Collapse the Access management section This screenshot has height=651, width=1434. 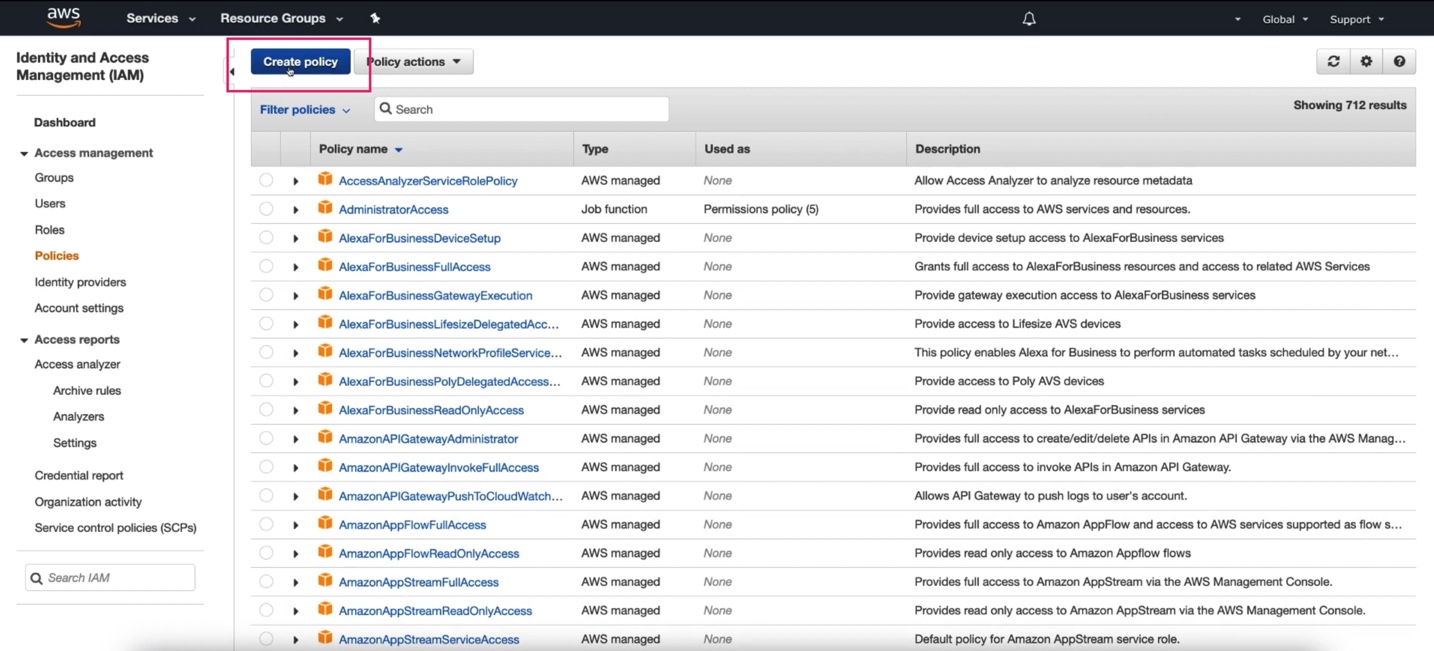point(24,154)
